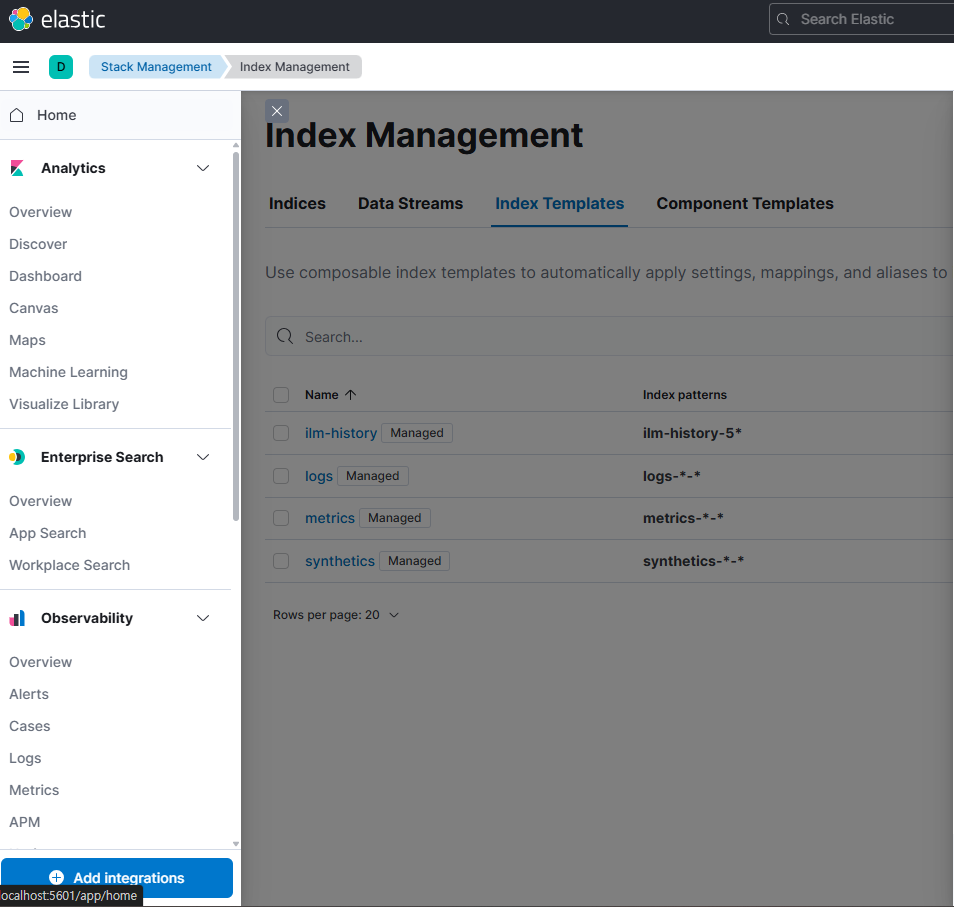The image size is (954, 907).
Task: Click the Enterprise Search icon
Action: tap(18, 457)
